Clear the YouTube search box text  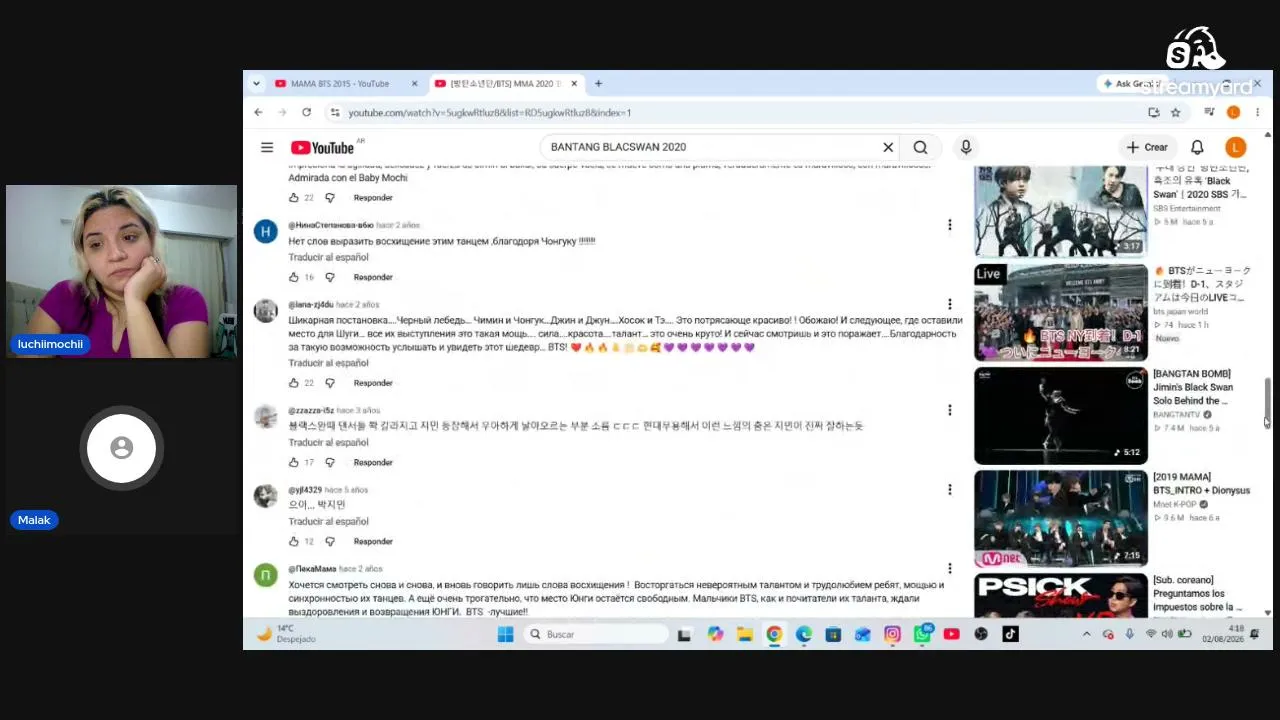pyautogui.click(x=888, y=147)
